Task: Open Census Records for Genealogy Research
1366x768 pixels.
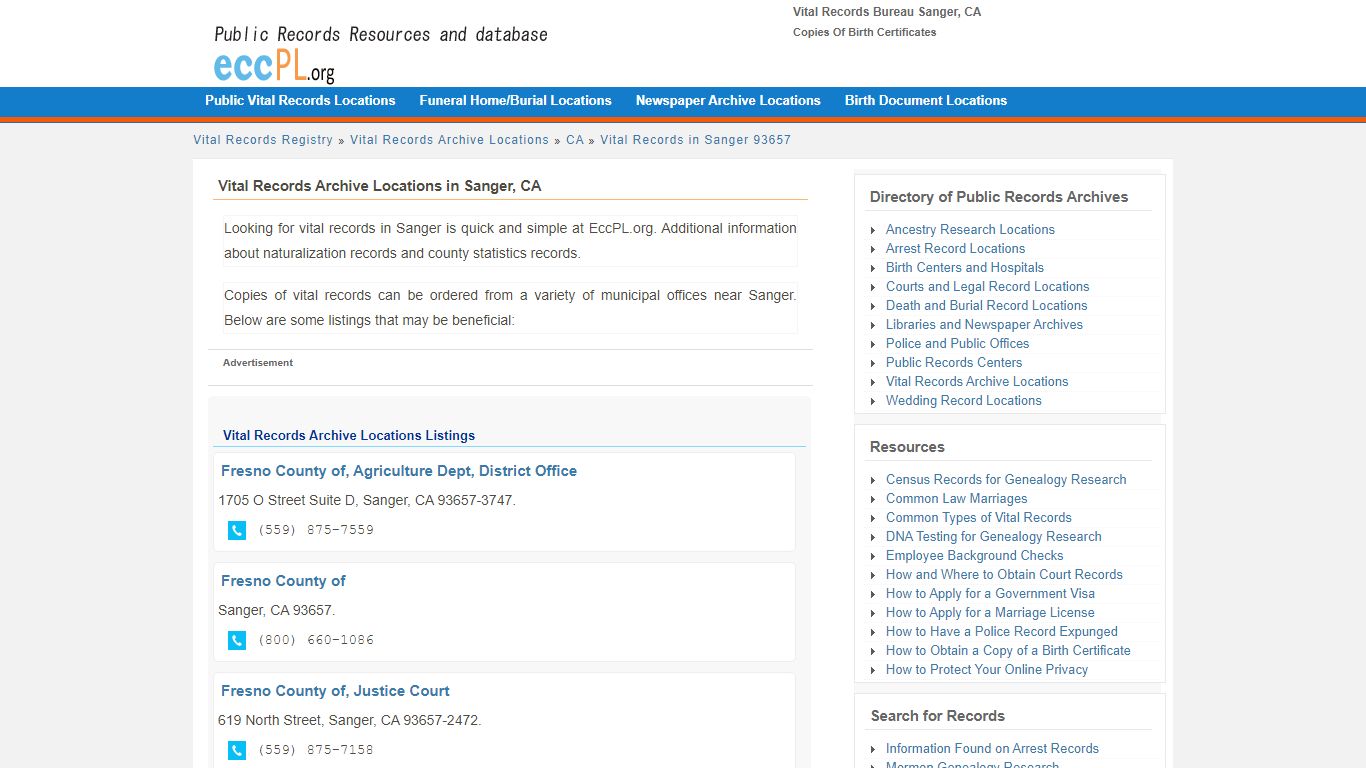Action: (1006, 479)
